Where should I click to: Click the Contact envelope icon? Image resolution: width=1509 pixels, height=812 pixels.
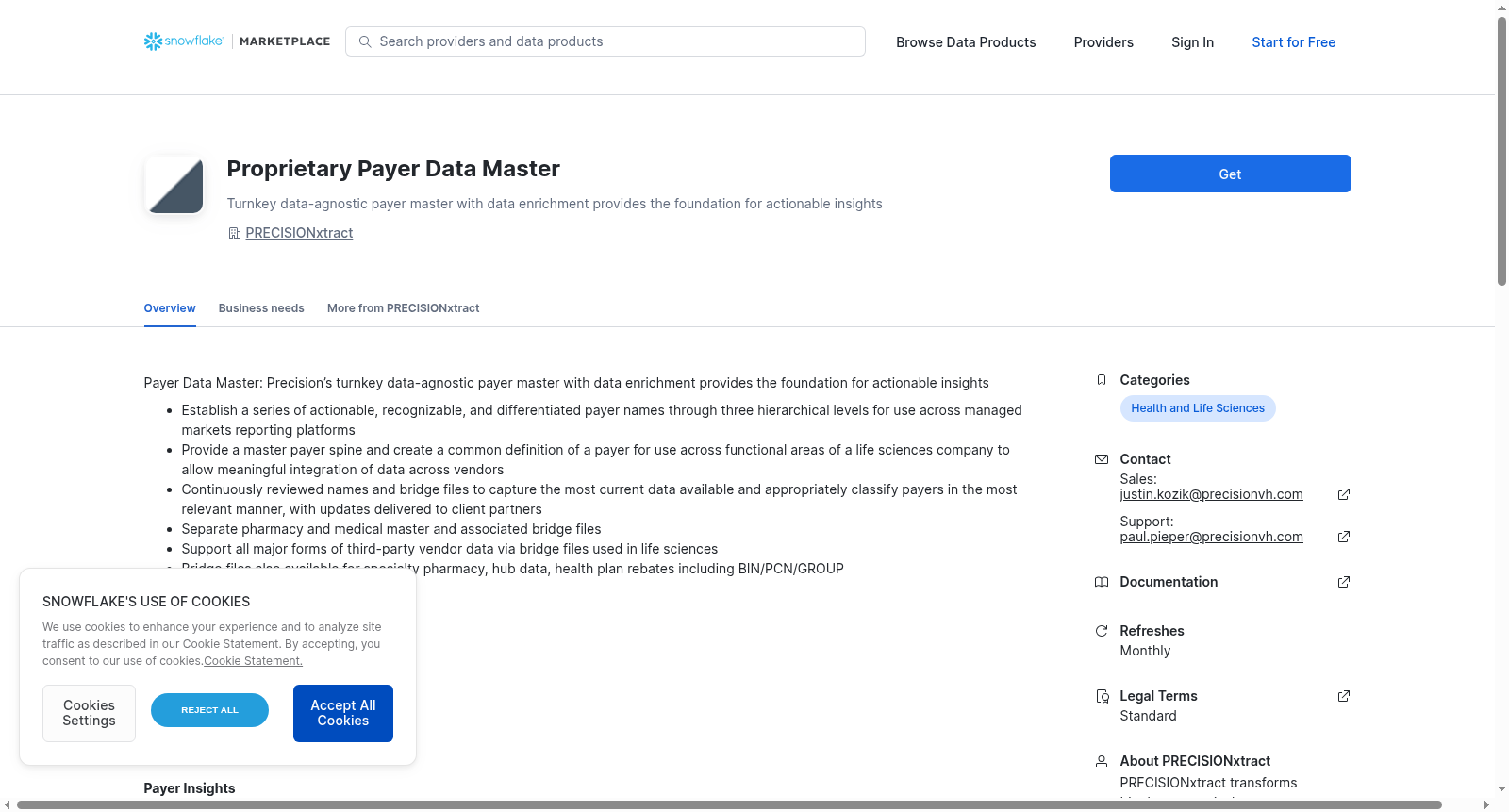pos(1101,459)
